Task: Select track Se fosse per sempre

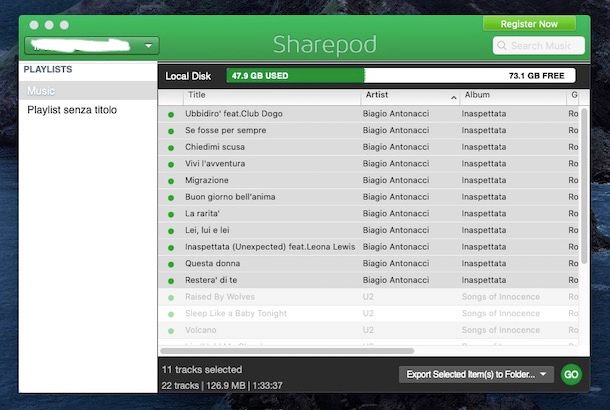Action: [x=368, y=130]
